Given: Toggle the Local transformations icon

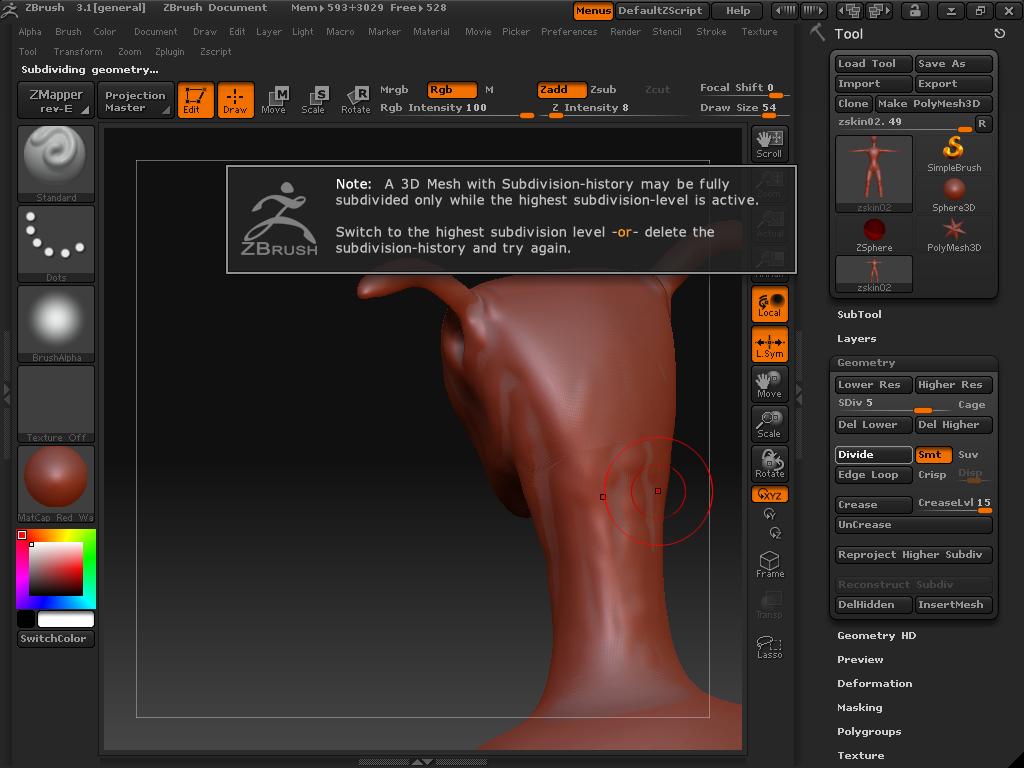Looking at the screenshot, I should click(769, 304).
